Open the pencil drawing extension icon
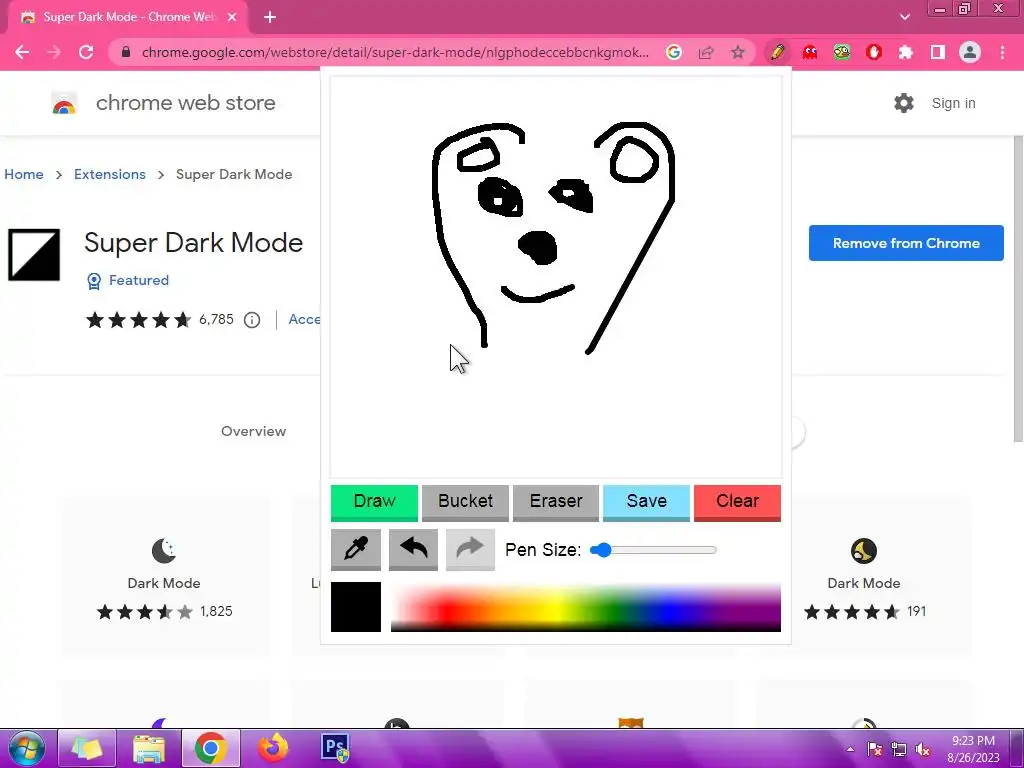The image size is (1024, 768). click(777, 52)
